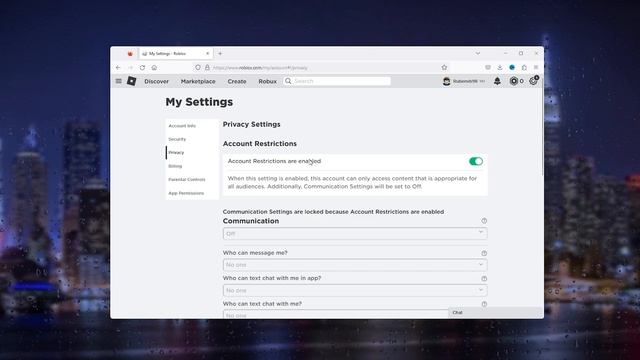Image resolution: width=640 pixels, height=360 pixels.
Task: Open the notifications bell
Action: point(497,81)
